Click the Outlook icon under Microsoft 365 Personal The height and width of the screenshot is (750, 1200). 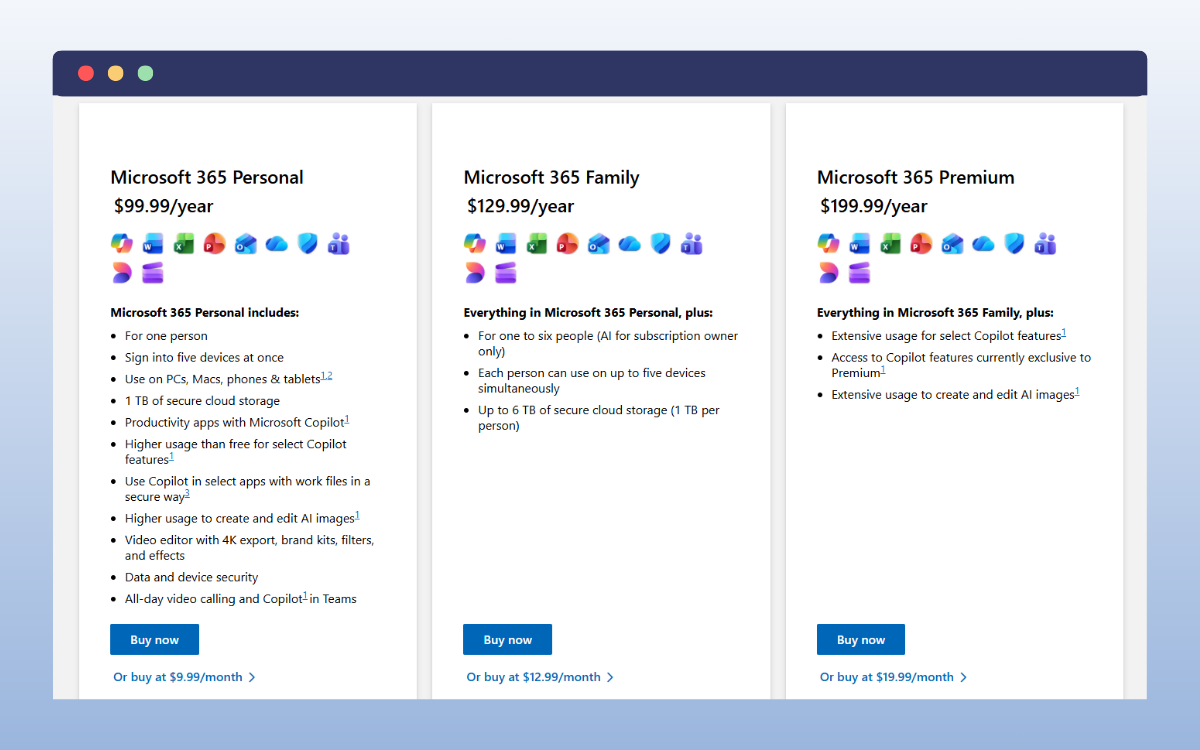tap(245, 243)
